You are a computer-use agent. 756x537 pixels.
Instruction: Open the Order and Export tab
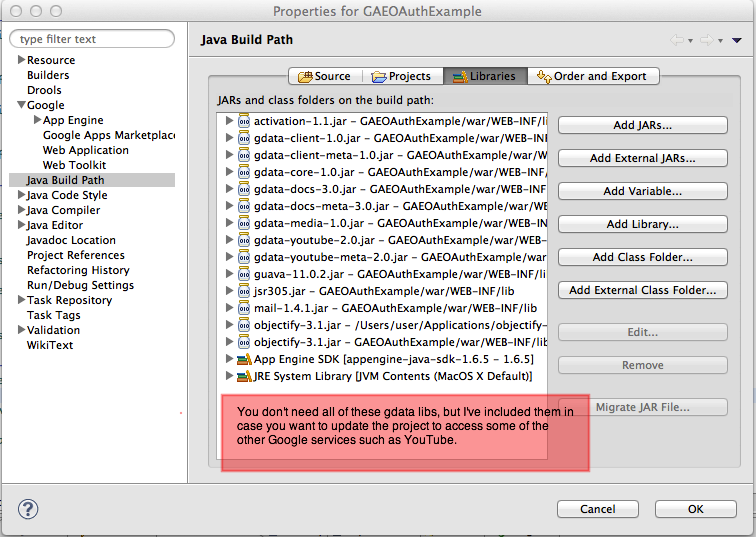593,76
